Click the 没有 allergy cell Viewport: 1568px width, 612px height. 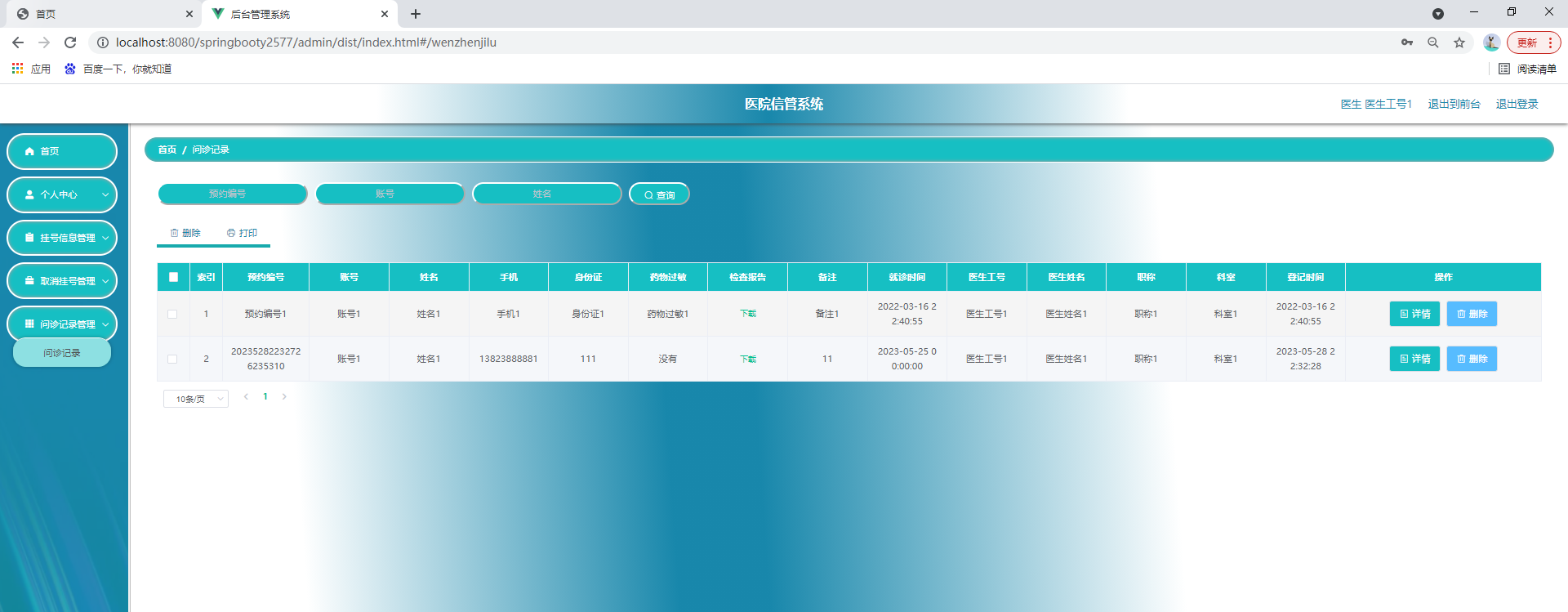pyautogui.click(x=668, y=359)
